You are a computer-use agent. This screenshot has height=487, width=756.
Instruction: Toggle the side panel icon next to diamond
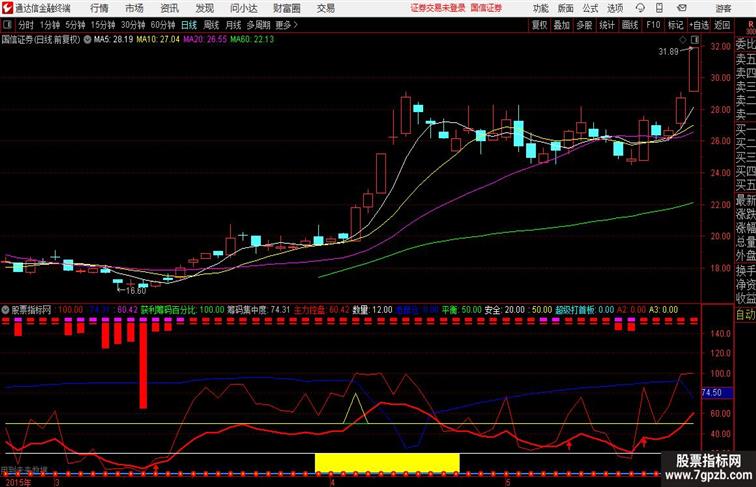pos(695,40)
